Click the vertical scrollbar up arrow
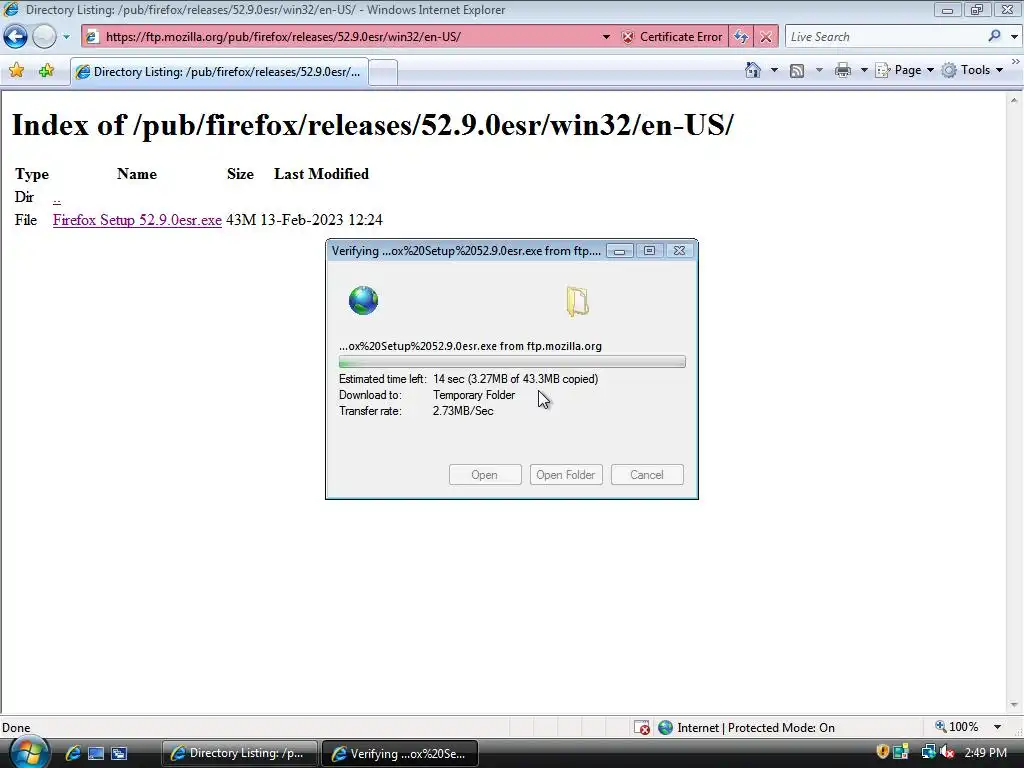Image resolution: width=1024 pixels, height=768 pixels. 1014,100
